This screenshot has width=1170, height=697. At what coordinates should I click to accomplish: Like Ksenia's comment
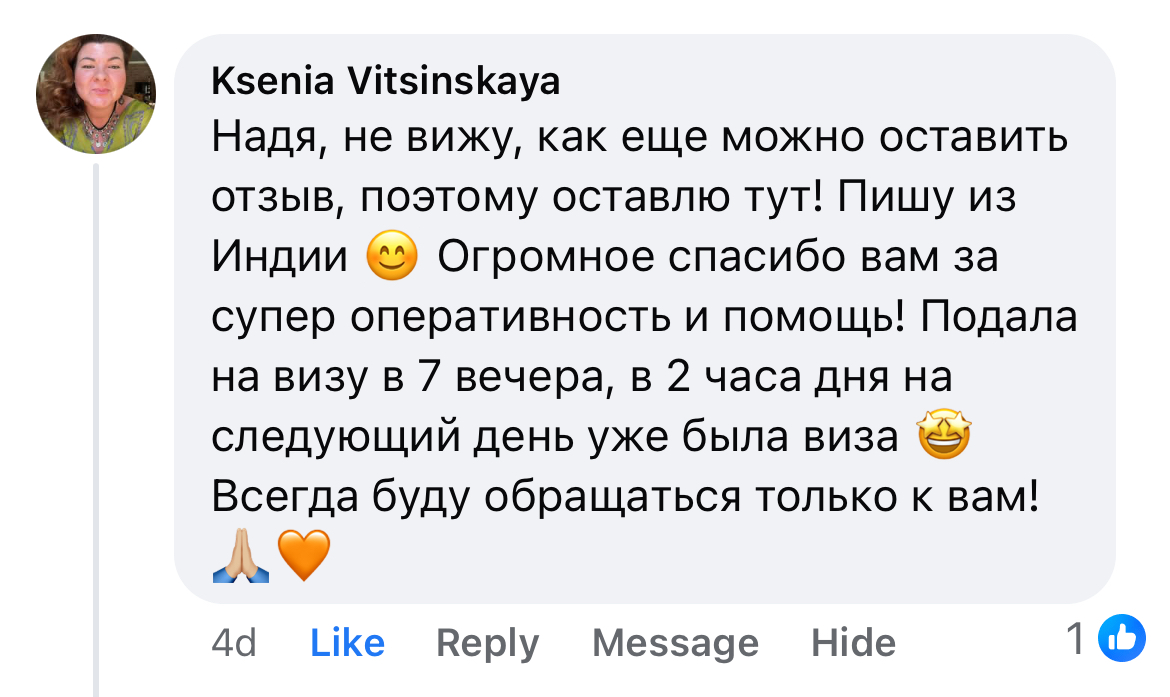[347, 642]
